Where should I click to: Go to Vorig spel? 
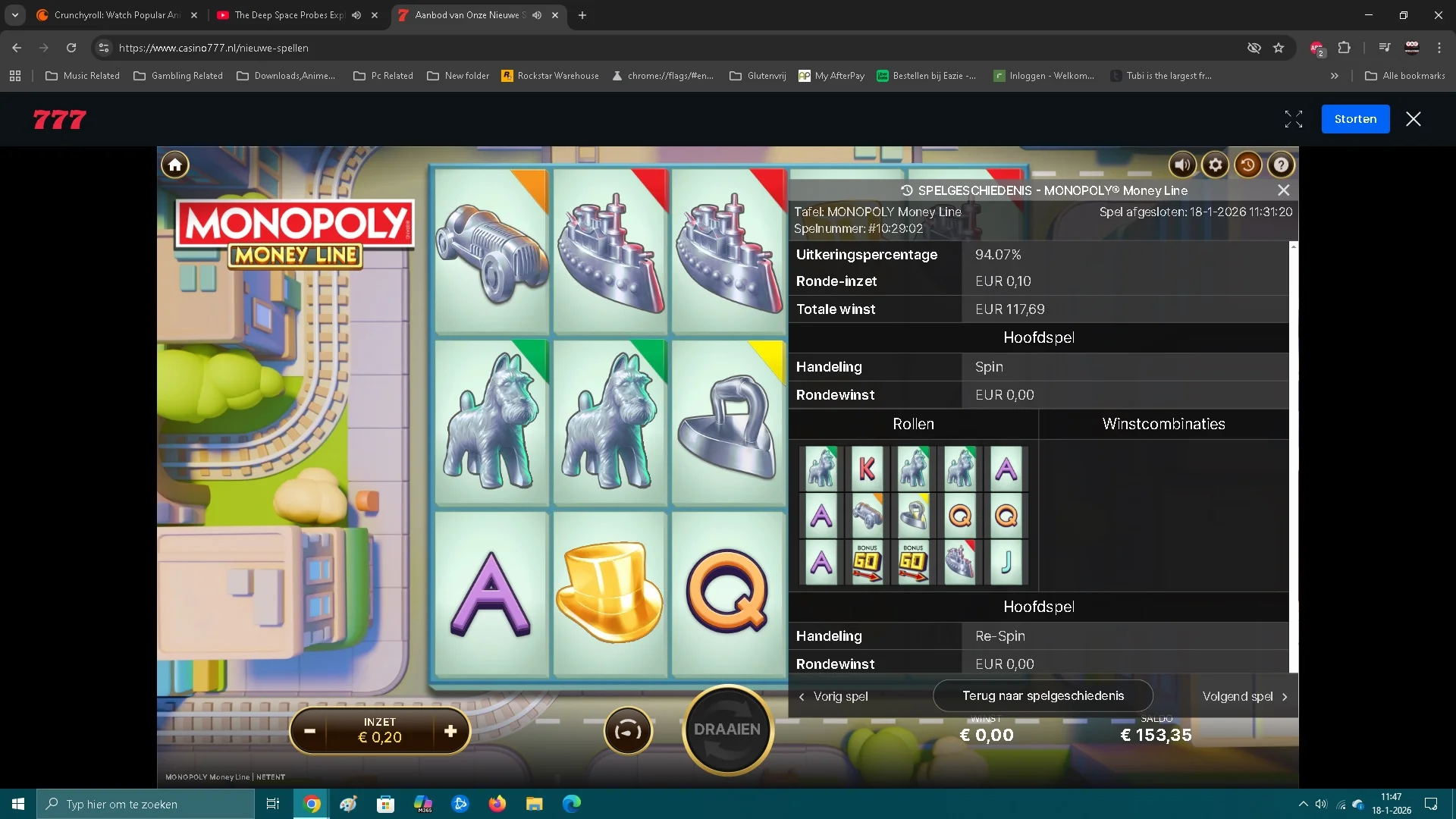(x=833, y=696)
